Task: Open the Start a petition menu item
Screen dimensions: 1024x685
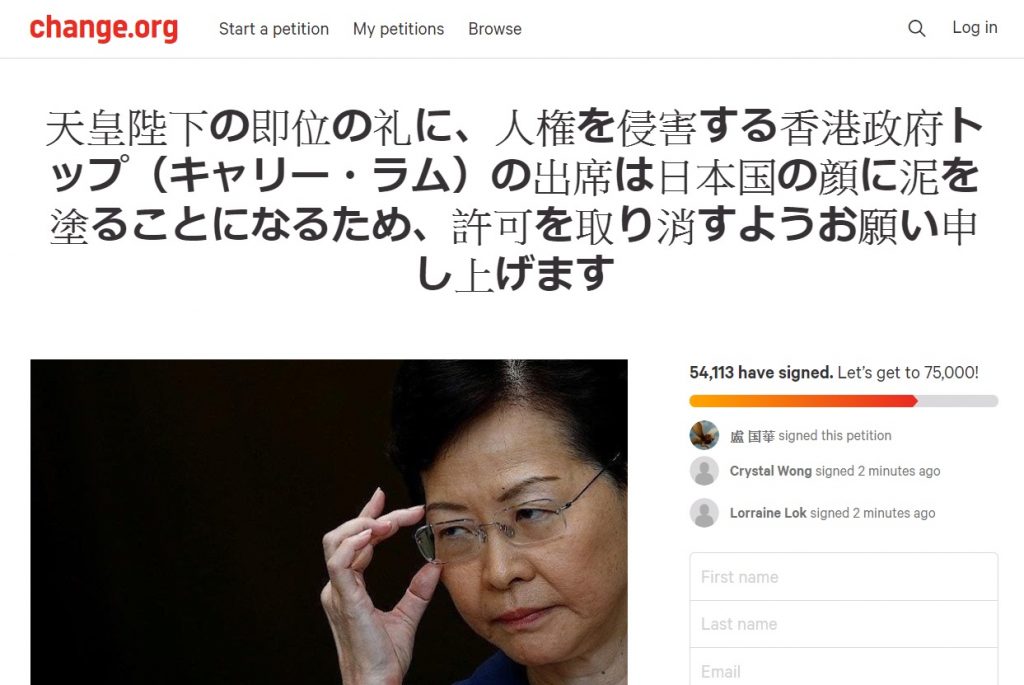Action: (274, 29)
